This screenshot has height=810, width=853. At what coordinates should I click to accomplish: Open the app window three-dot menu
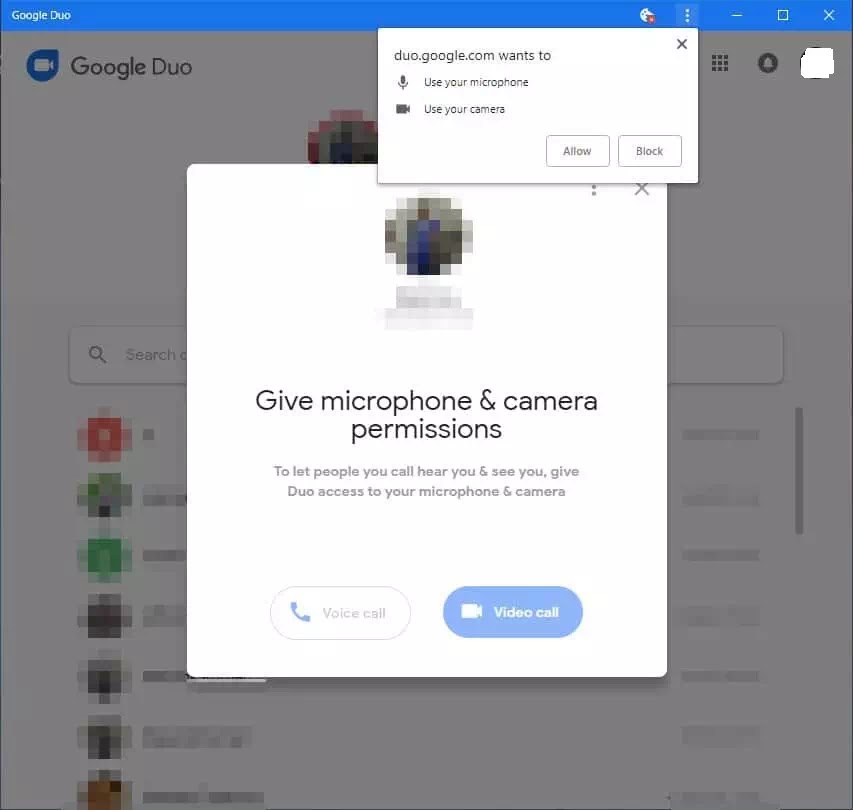tap(688, 15)
